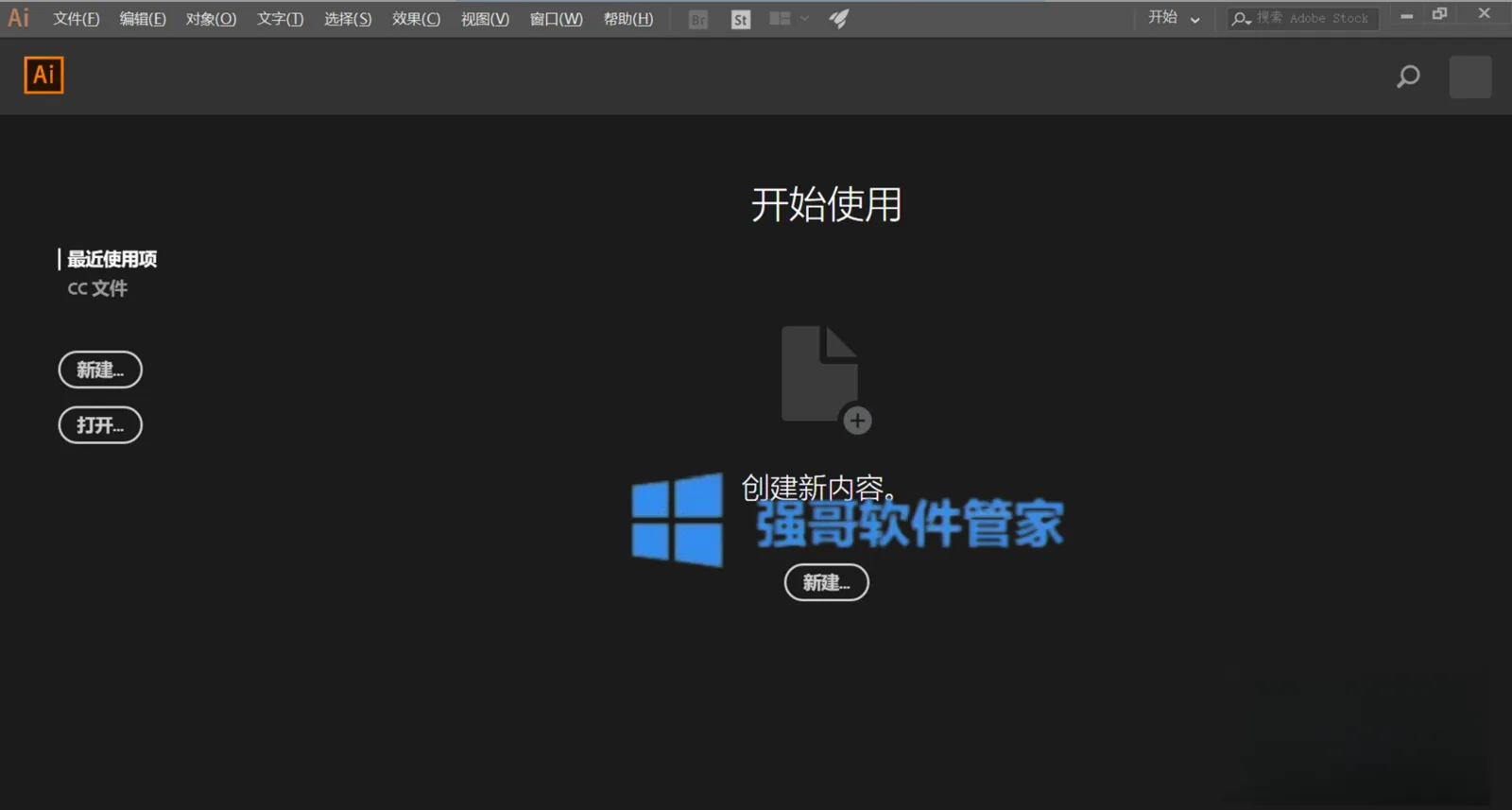This screenshot has width=1512, height=810.
Task: Expand the arrange documents dropdown arrow
Action: (x=804, y=18)
